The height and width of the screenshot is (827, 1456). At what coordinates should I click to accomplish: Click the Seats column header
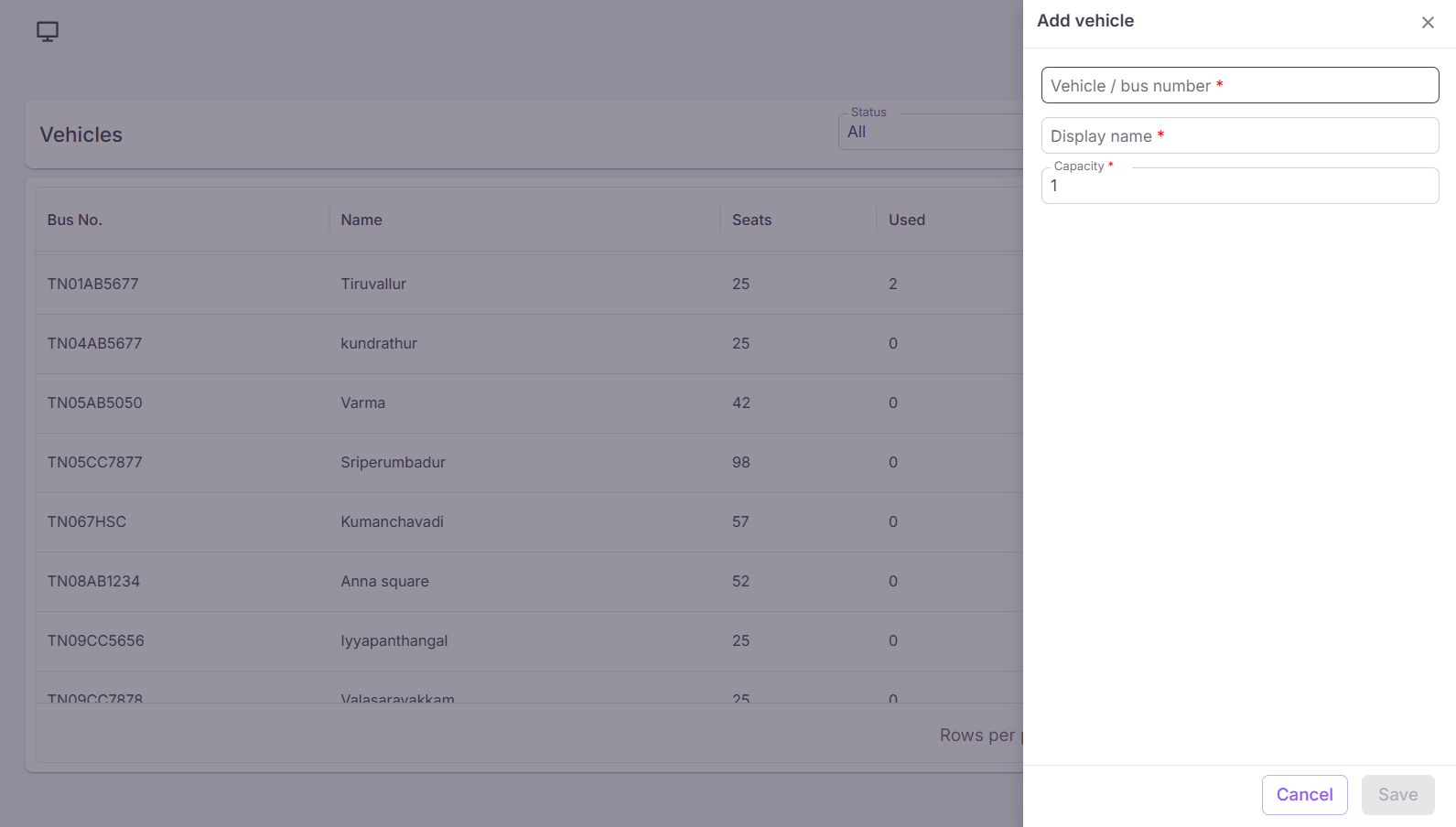[x=751, y=220]
